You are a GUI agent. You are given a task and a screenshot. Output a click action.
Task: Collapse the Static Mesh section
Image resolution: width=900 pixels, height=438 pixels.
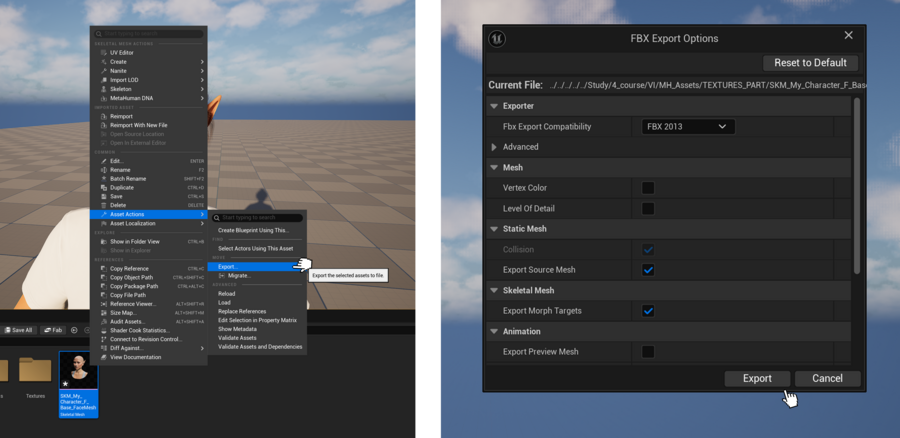pyautogui.click(x=494, y=229)
